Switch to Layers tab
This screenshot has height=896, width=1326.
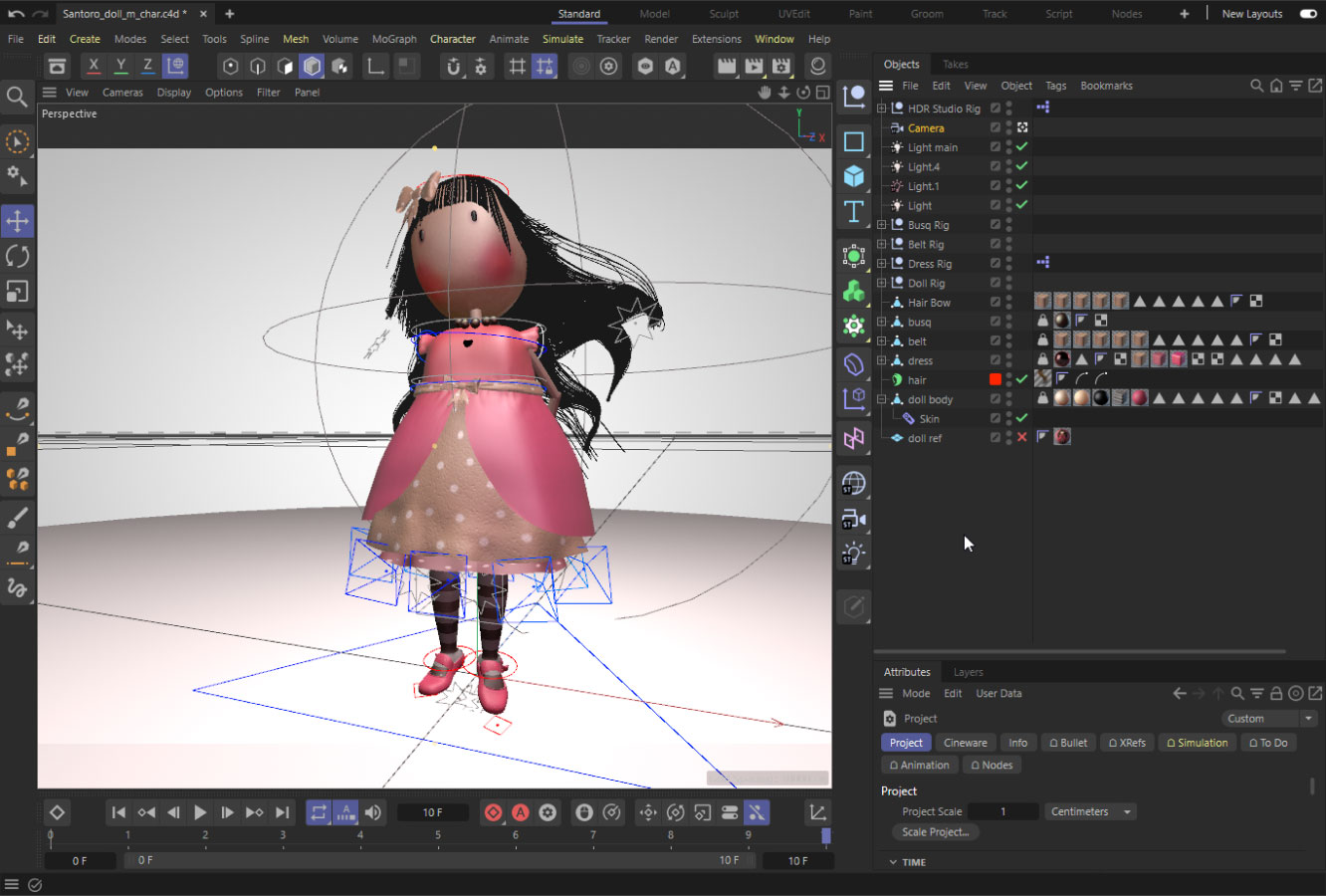[x=968, y=672]
